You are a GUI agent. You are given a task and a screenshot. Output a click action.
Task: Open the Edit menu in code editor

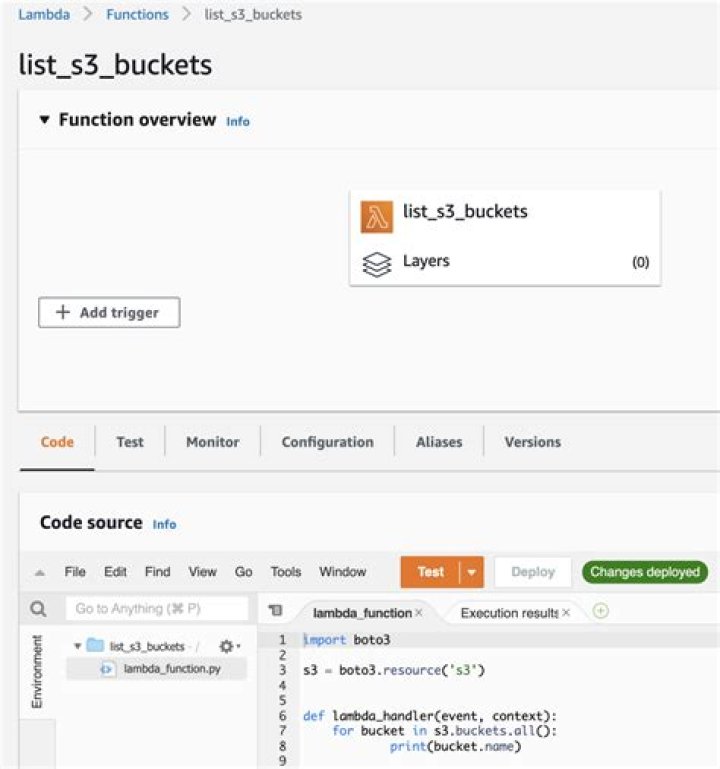pos(115,572)
